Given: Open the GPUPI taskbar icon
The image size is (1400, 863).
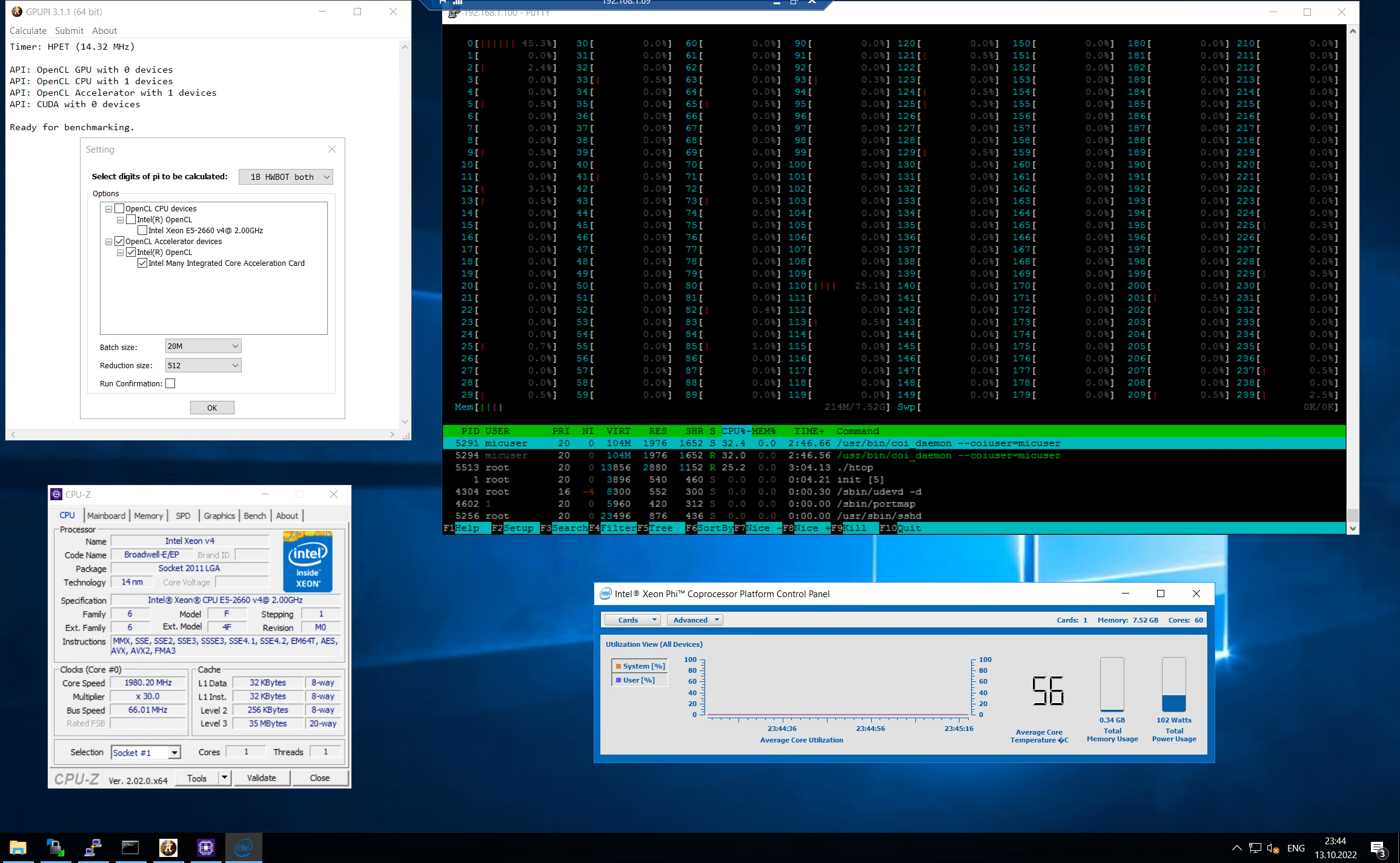Looking at the screenshot, I should click(x=168, y=847).
